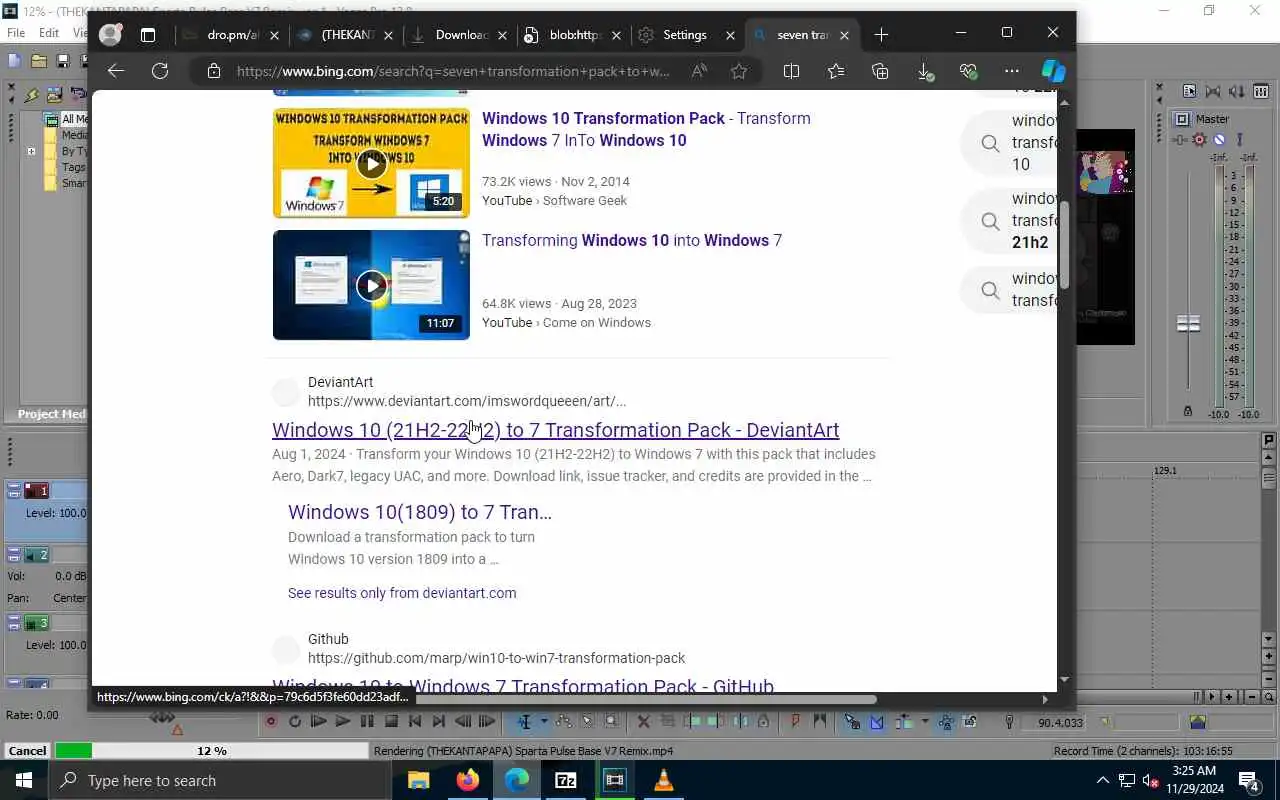Open a new Edge tab
The image size is (1280, 800).
881,35
